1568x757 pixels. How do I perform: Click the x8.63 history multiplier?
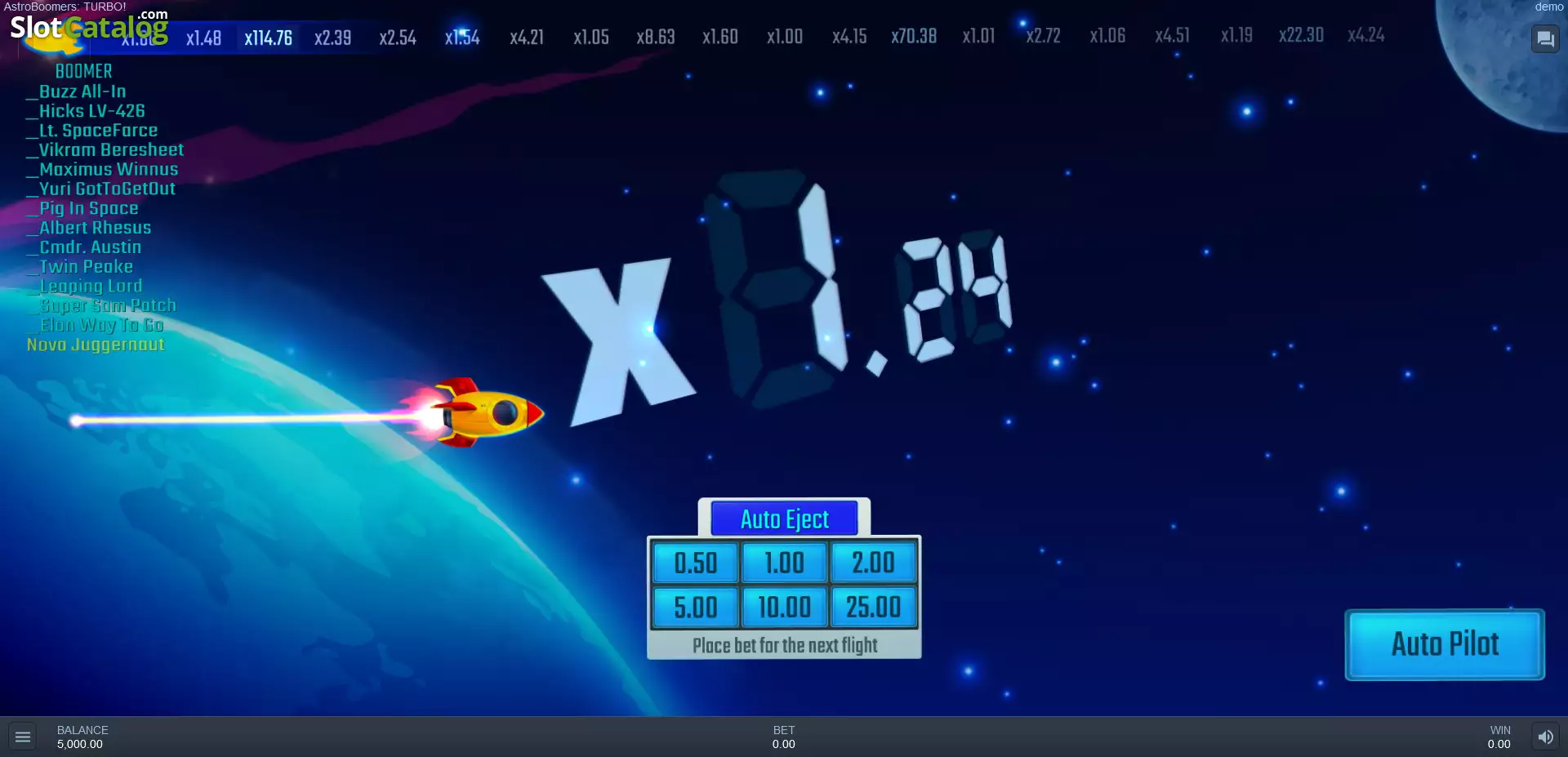[656, 38]
